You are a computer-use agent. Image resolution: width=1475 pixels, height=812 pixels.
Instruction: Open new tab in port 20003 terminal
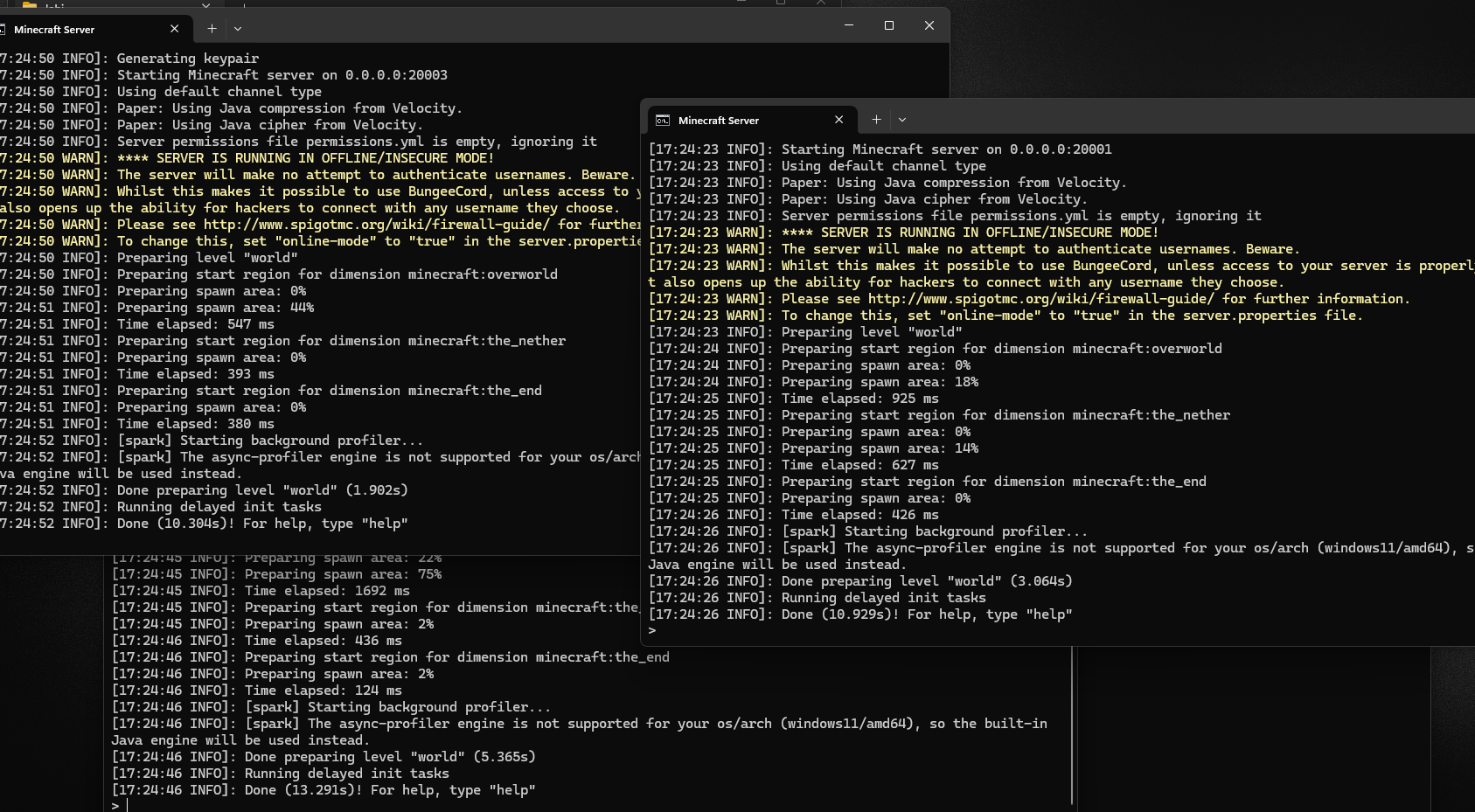(x=212, y=29)
